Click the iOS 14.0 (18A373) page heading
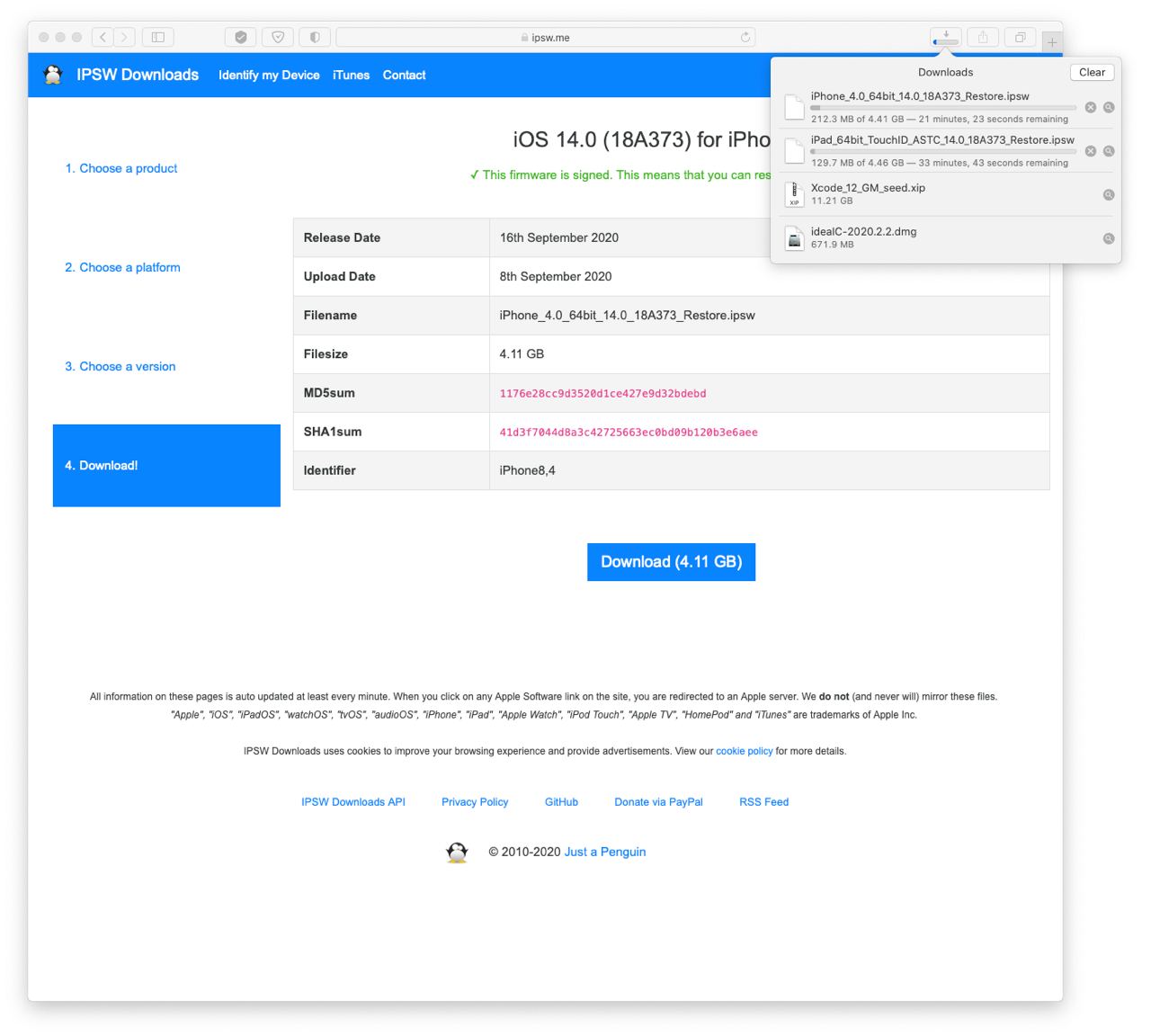Viewport: 1151px width, 1036px height. pyautogui.click(x=641, y=139)
